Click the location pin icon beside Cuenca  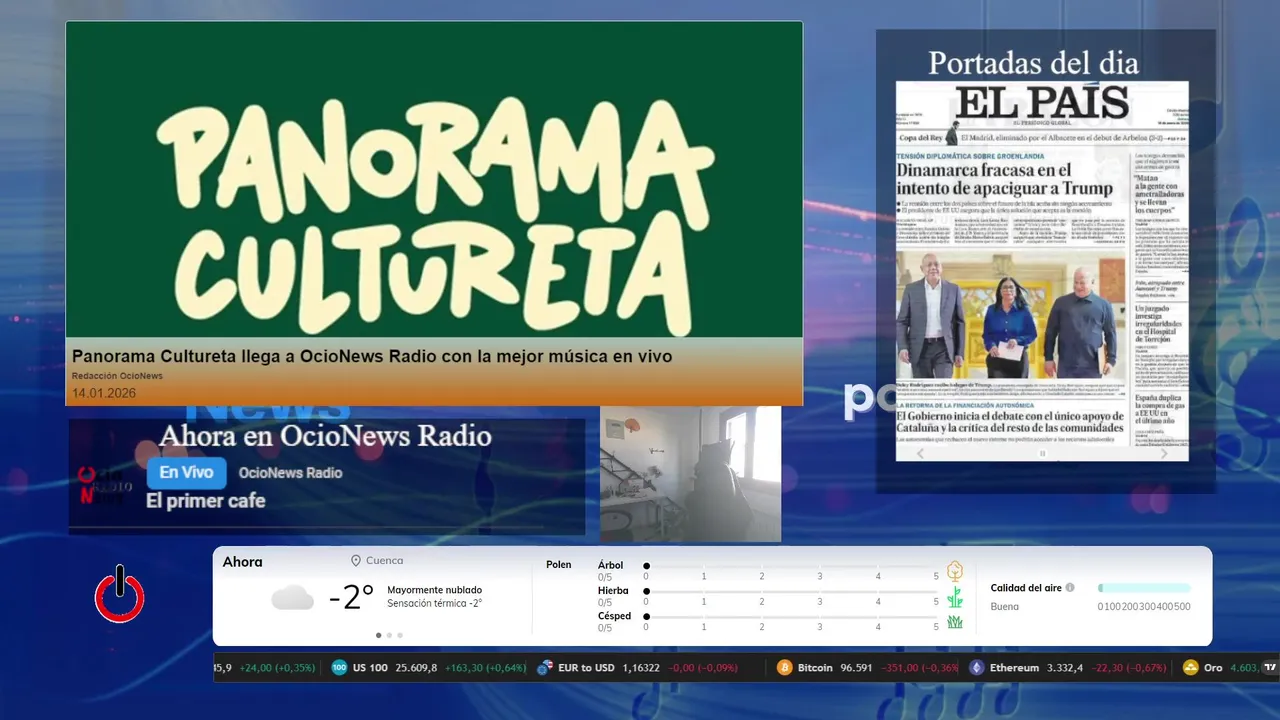pos(356,561)
